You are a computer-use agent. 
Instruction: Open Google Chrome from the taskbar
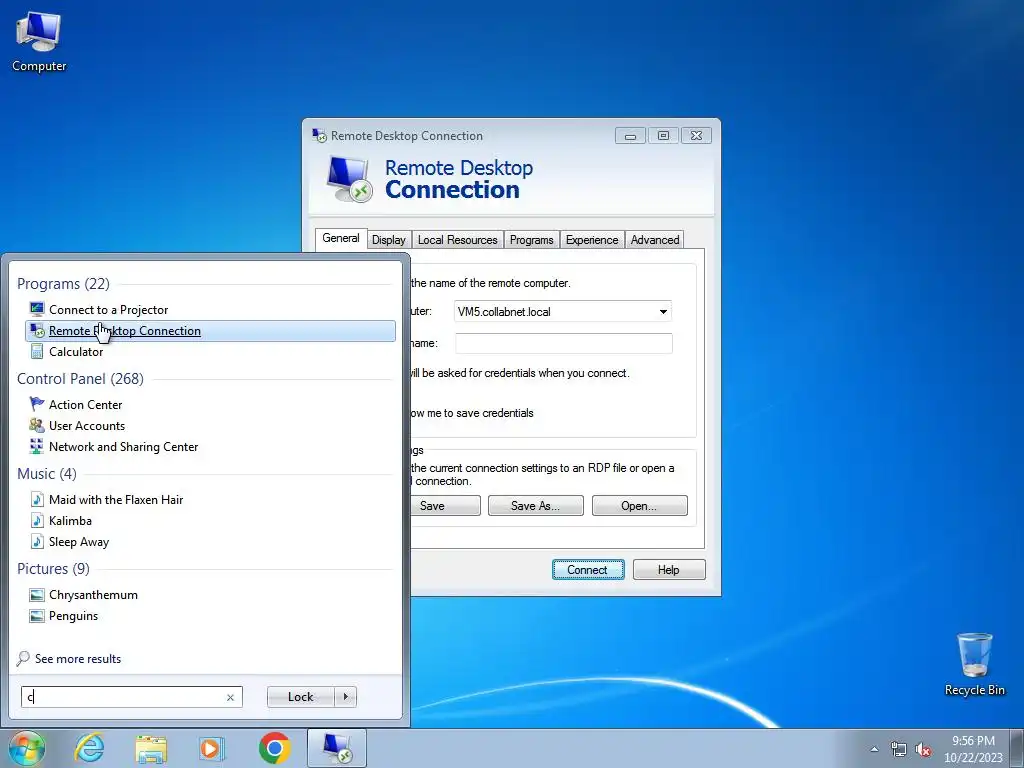(274, 748)
